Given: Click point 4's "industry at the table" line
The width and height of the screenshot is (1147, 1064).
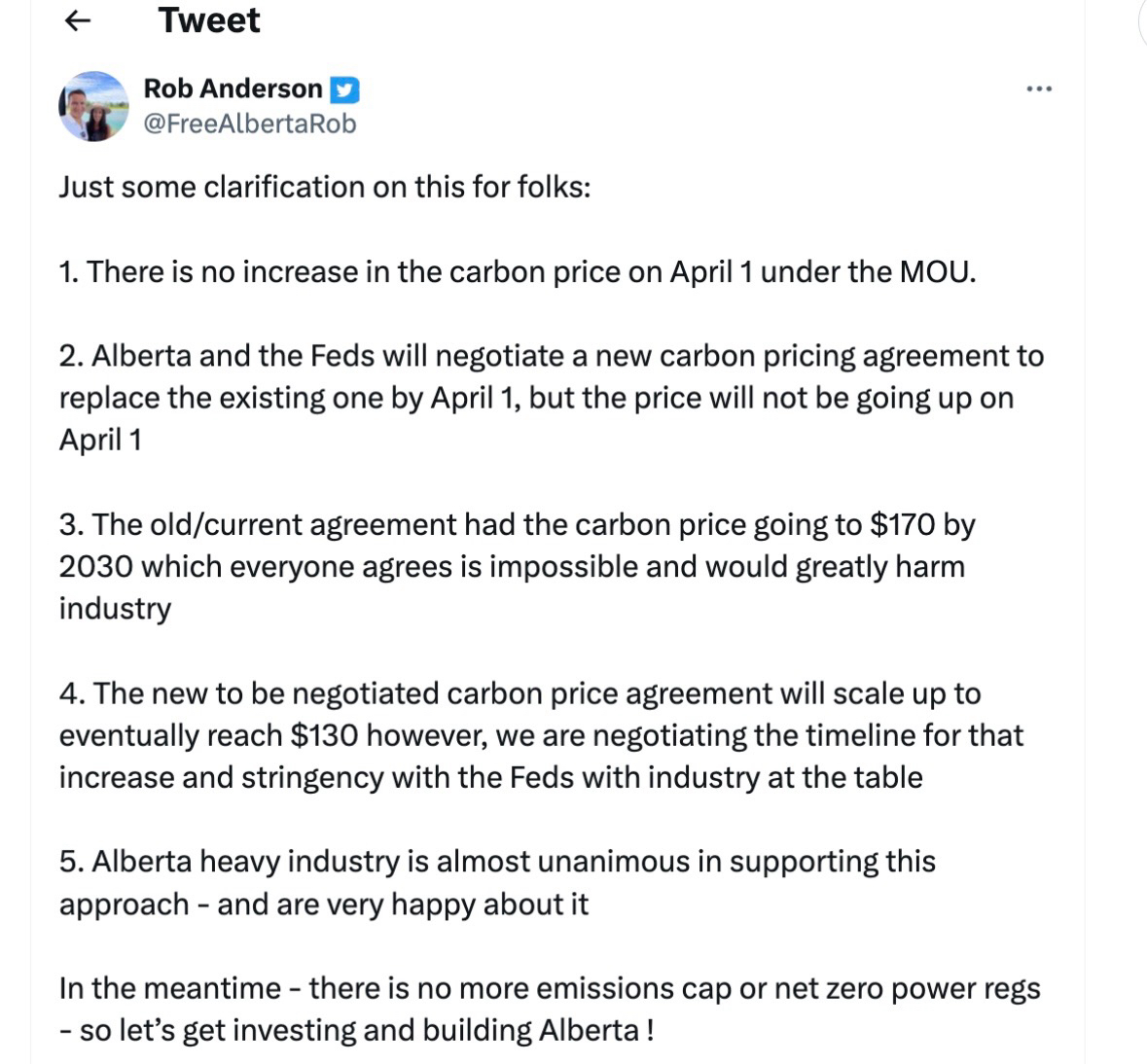Looking at the screenshot, I should [x=490, y=777].
